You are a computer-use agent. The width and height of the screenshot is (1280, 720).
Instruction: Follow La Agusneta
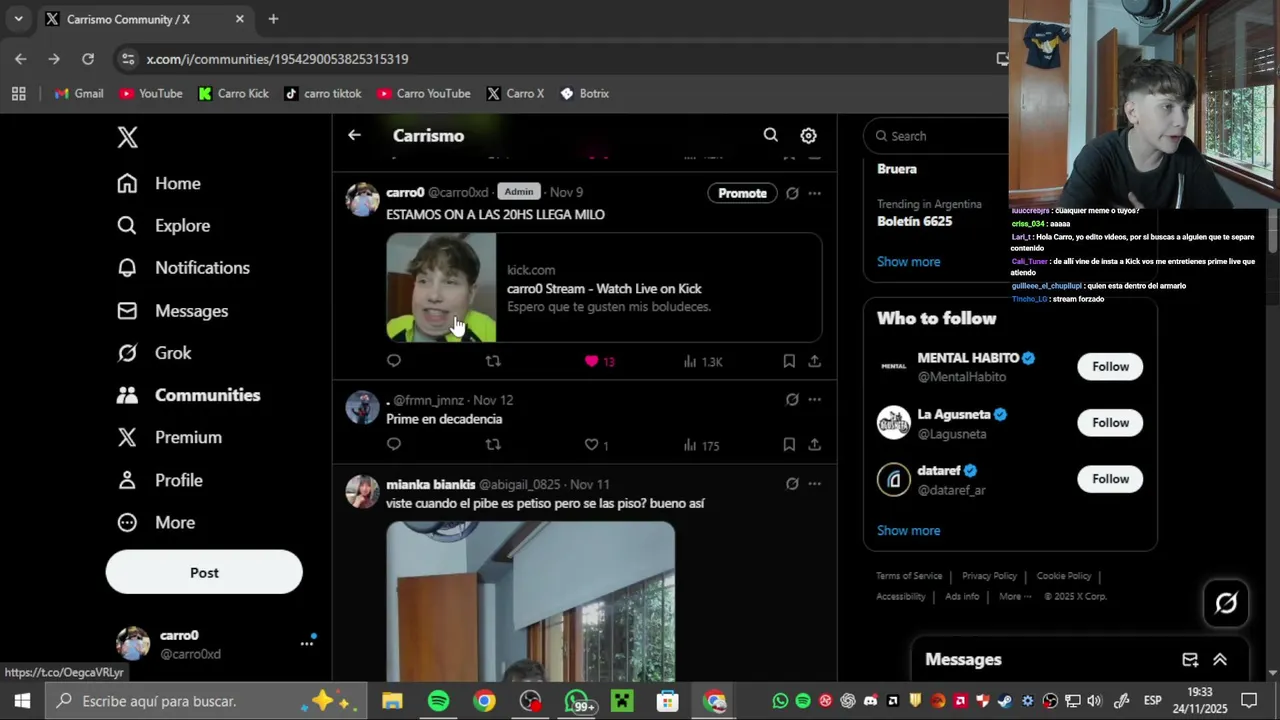point(1110,423)
